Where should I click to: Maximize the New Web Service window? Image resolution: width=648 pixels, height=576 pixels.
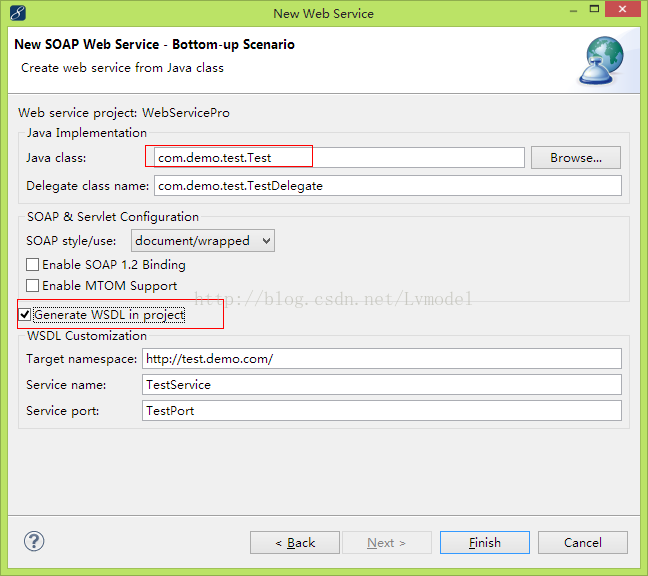[x=594, y=10]
